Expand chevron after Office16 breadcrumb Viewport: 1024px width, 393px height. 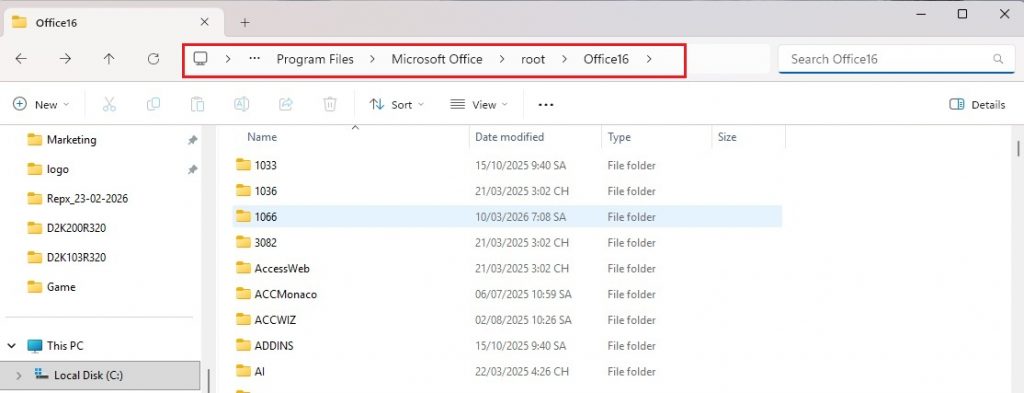[x=648, y=59]
